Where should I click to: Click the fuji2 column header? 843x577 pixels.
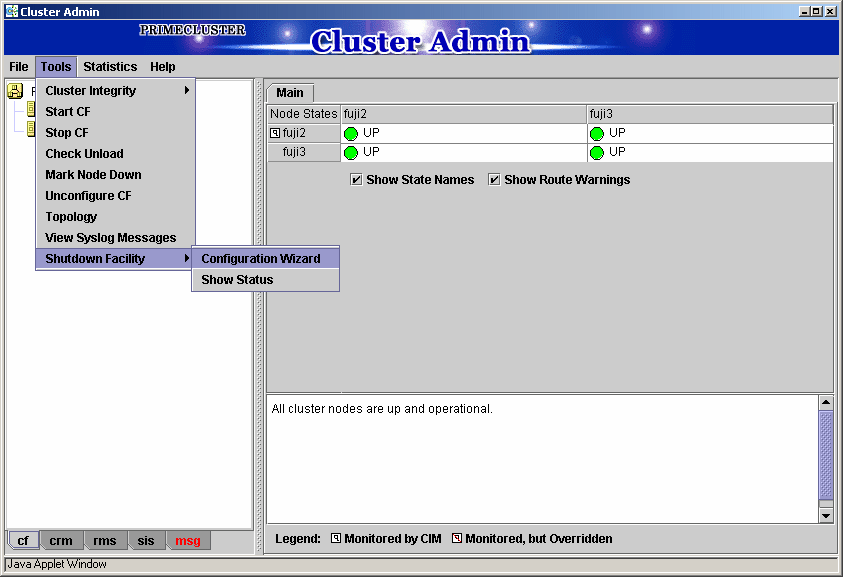[x=464, y=114]
